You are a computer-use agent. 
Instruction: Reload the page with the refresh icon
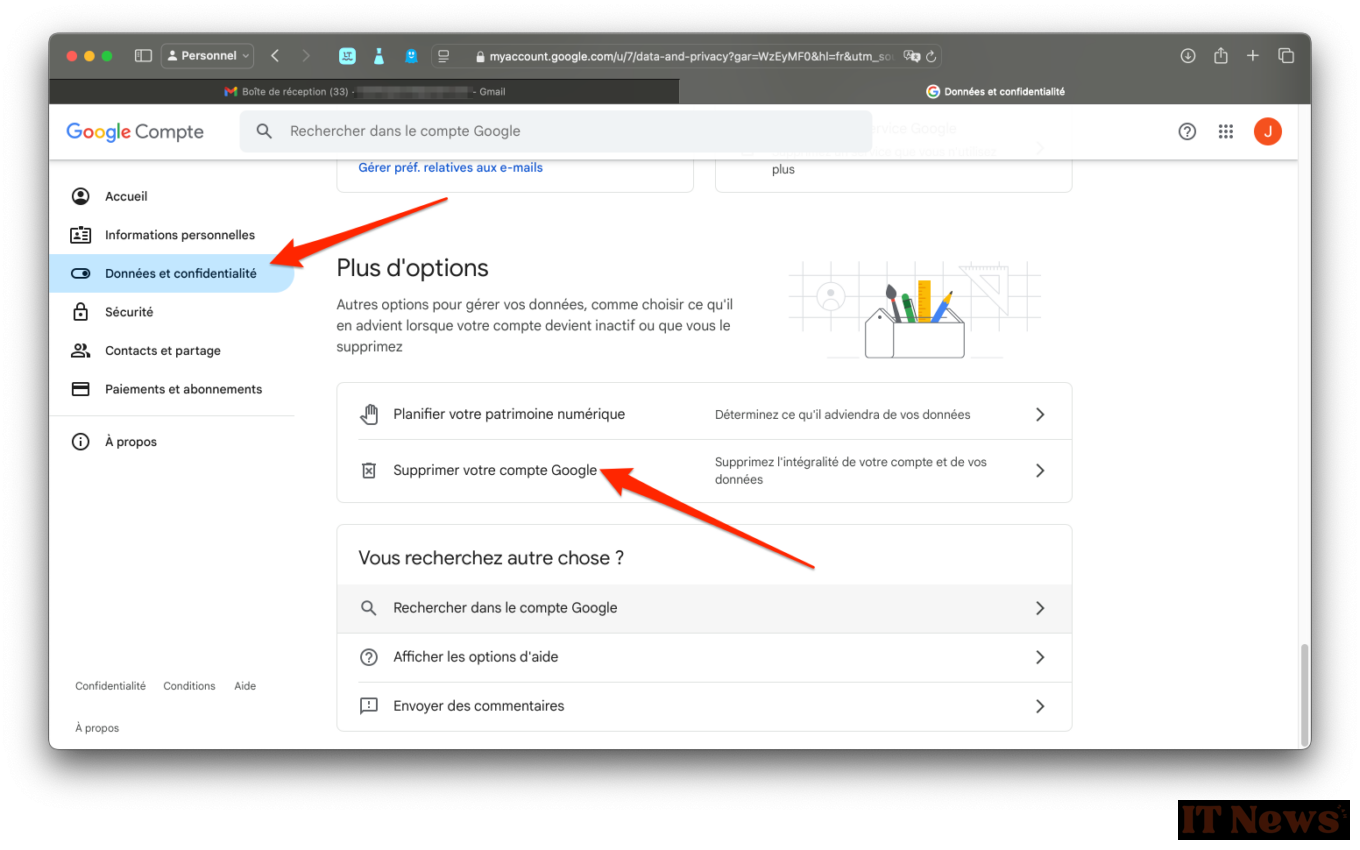931,56
